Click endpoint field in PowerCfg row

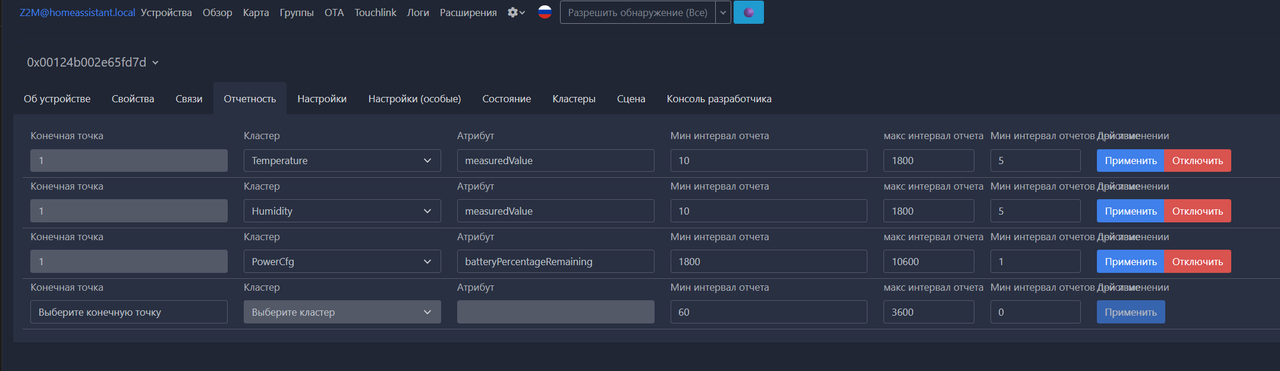(129, 261)
